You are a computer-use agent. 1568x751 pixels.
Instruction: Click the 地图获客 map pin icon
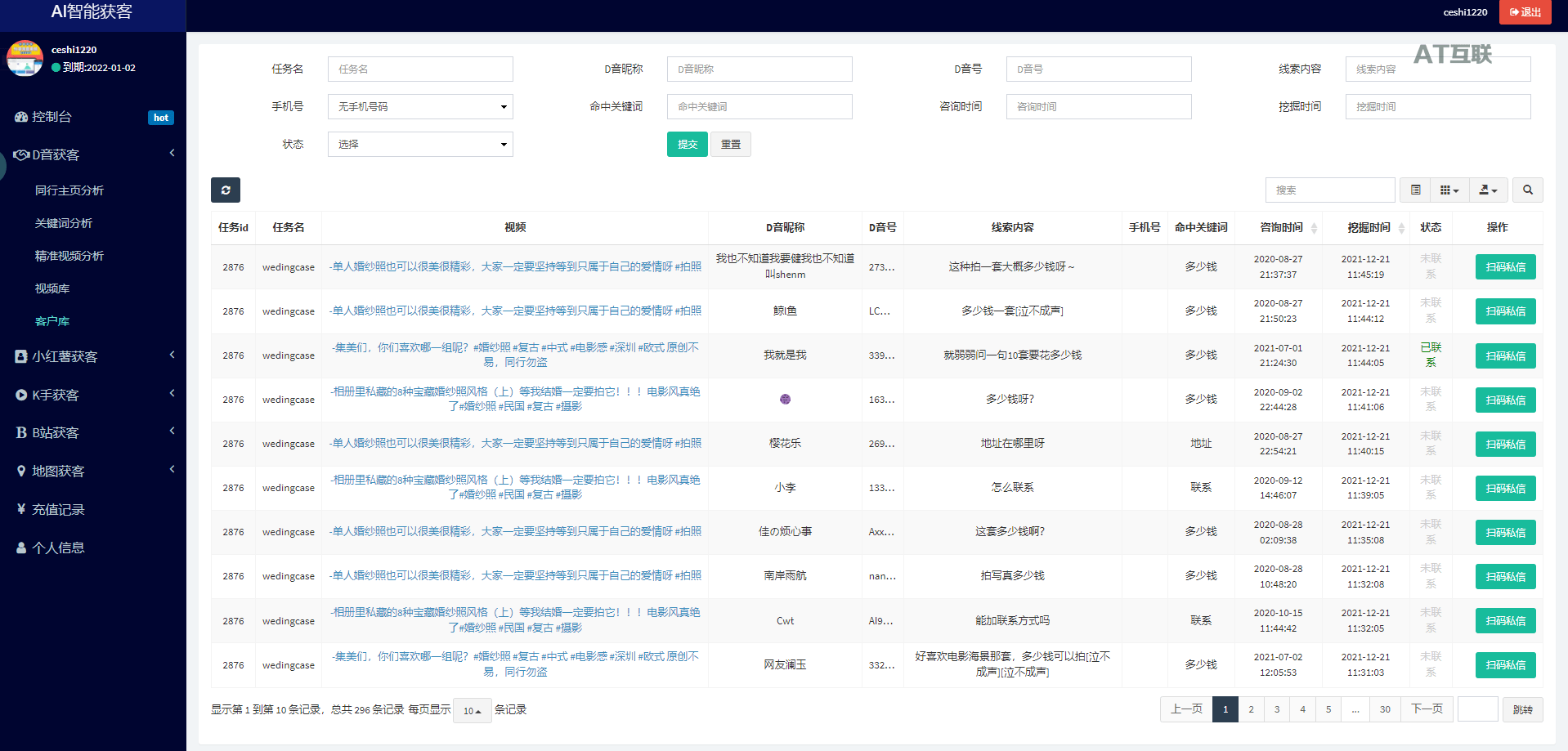coord(21,471)
